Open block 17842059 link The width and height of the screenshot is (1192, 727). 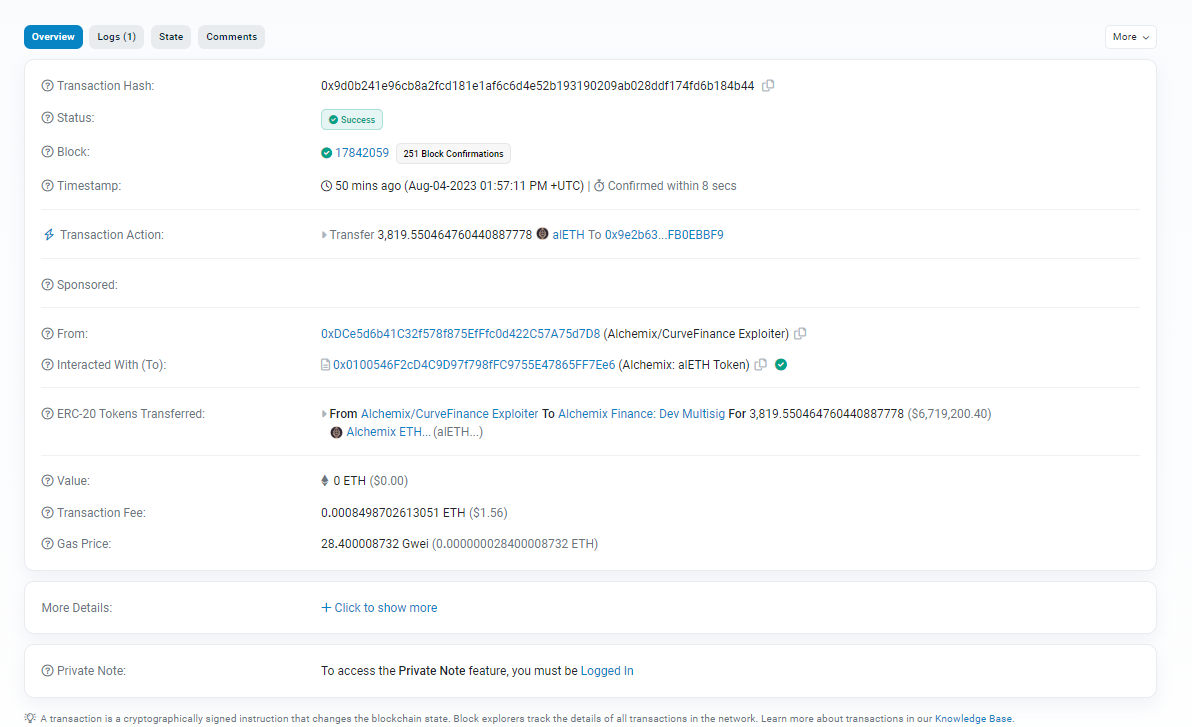click(x=361, y=153)
